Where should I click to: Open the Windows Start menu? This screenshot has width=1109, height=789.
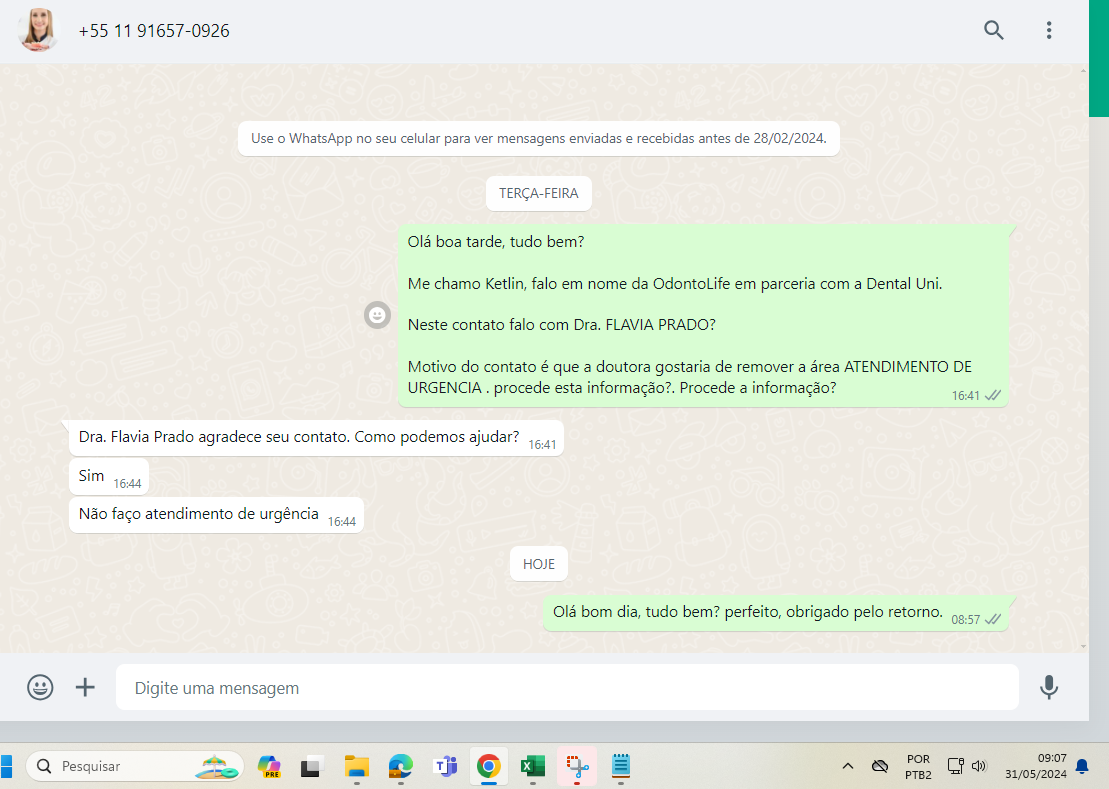pyautogui.click(x=6, y=766)
